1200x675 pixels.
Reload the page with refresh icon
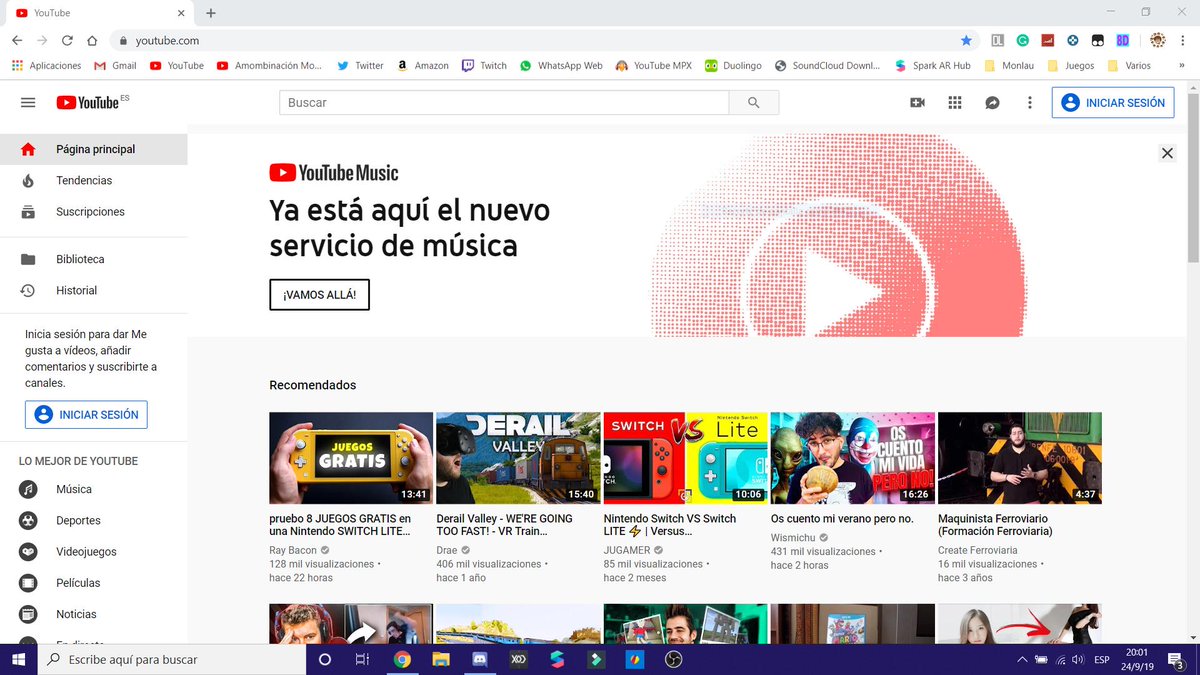pyautogui.click(x=67, y=41)
